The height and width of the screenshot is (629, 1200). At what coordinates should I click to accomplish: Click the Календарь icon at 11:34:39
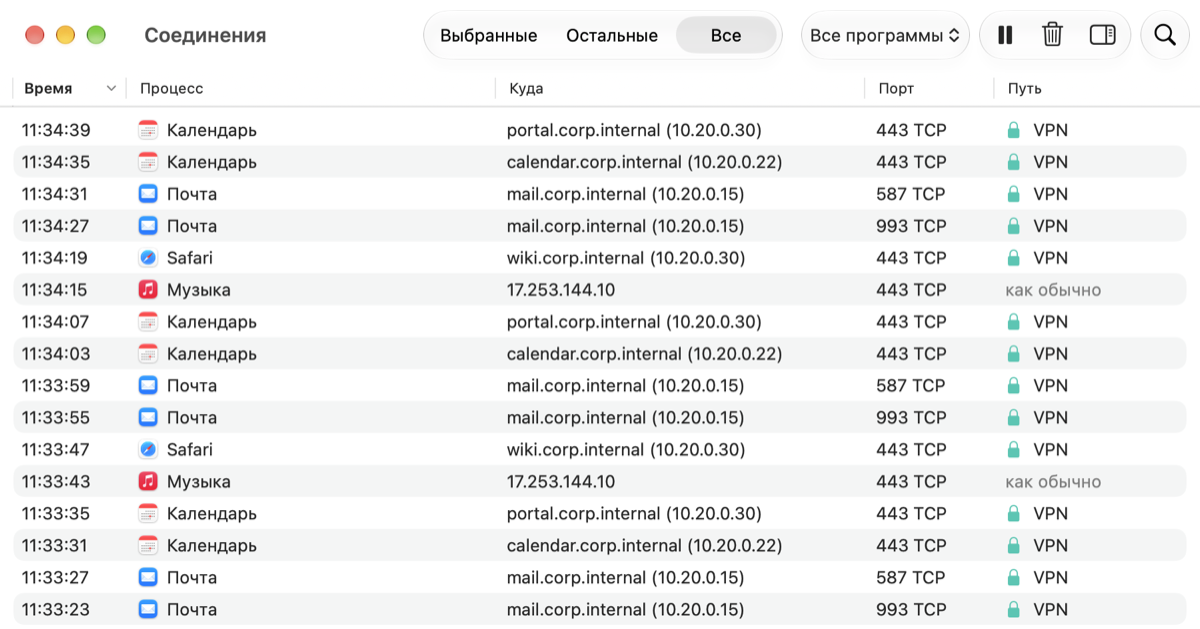pos(148,130)
